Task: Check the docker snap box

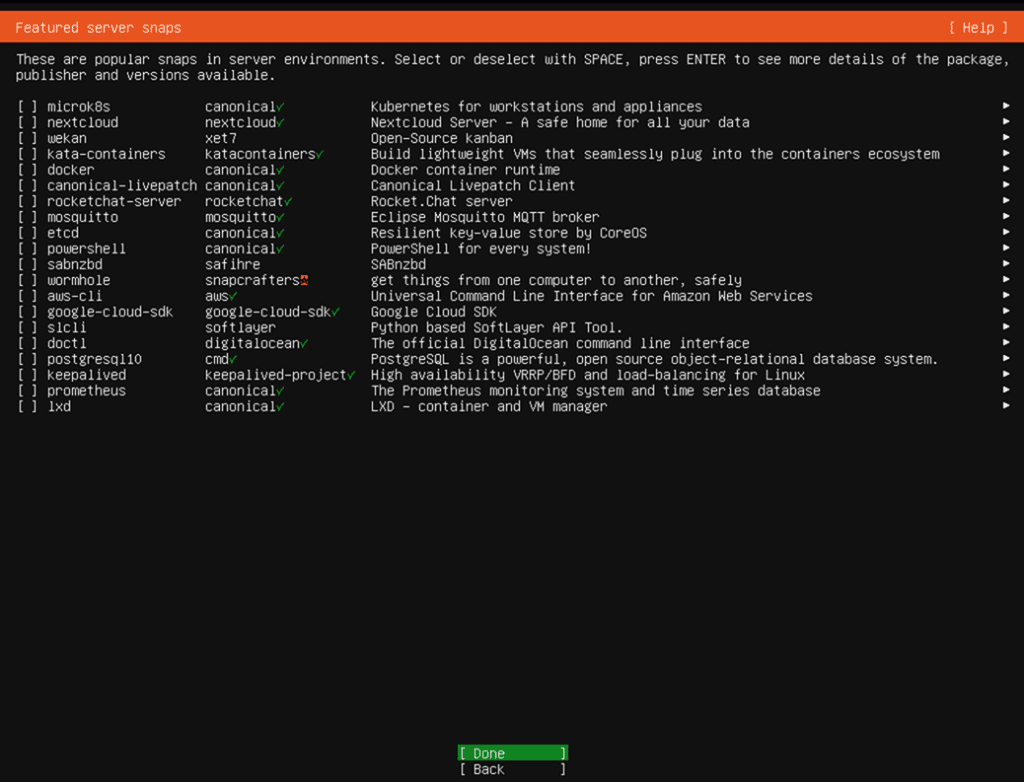Action: tap(27, 170)
